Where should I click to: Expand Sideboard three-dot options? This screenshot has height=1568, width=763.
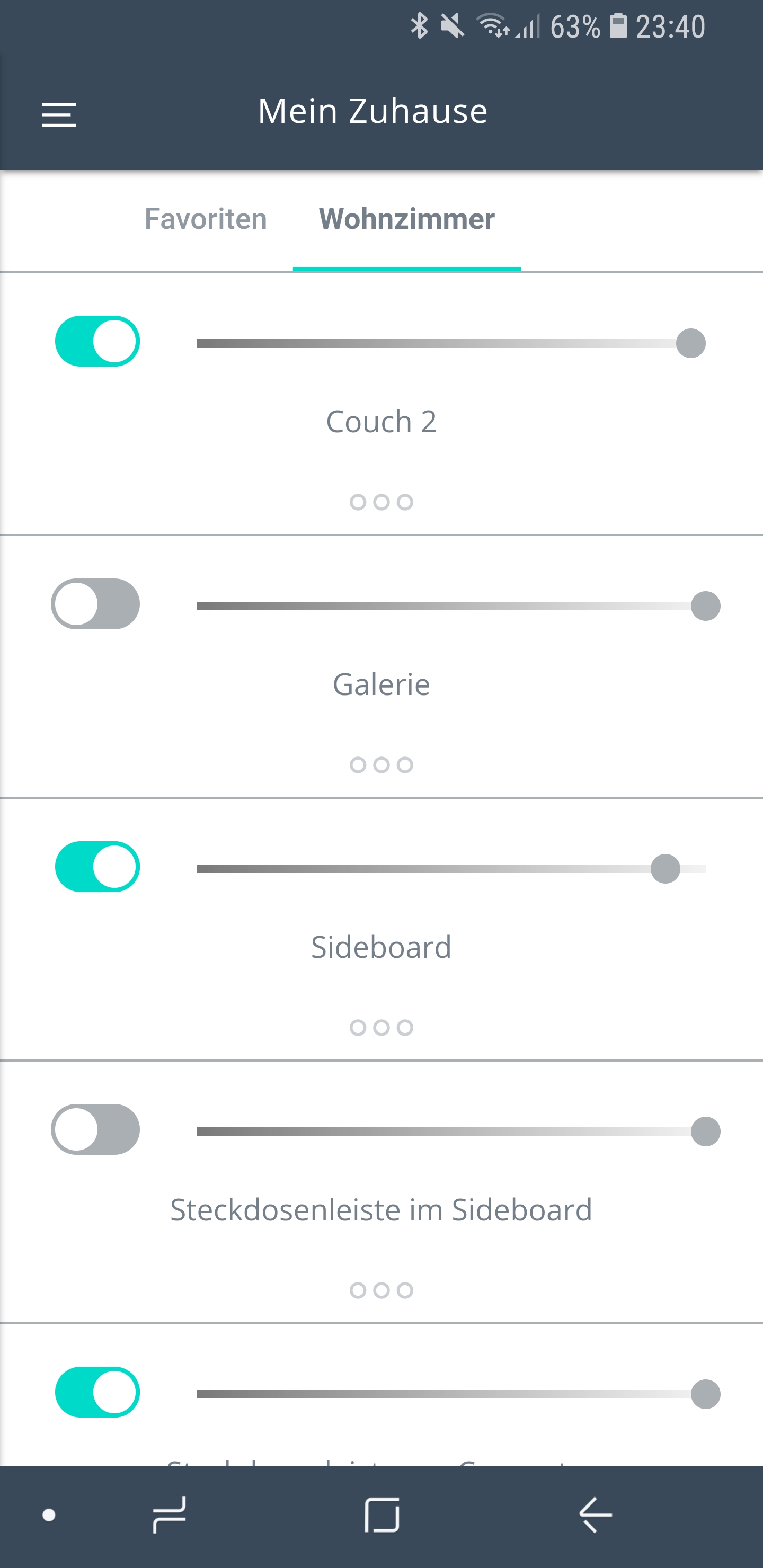pos(381,1028)
